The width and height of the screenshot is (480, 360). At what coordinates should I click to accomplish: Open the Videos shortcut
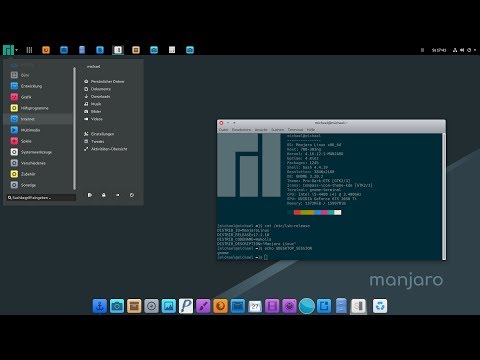(x=93, y=119)
